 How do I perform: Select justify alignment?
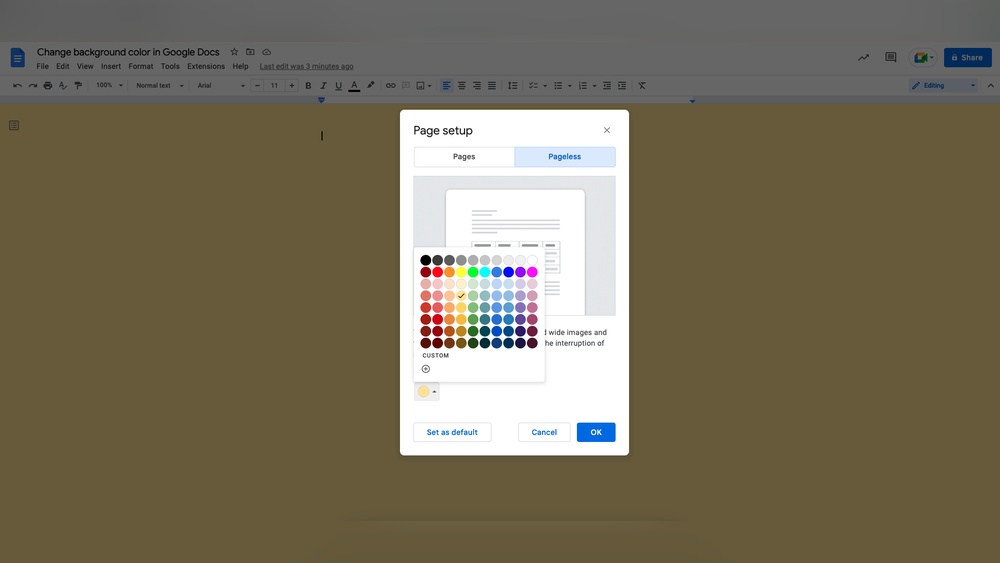[492, 85]
